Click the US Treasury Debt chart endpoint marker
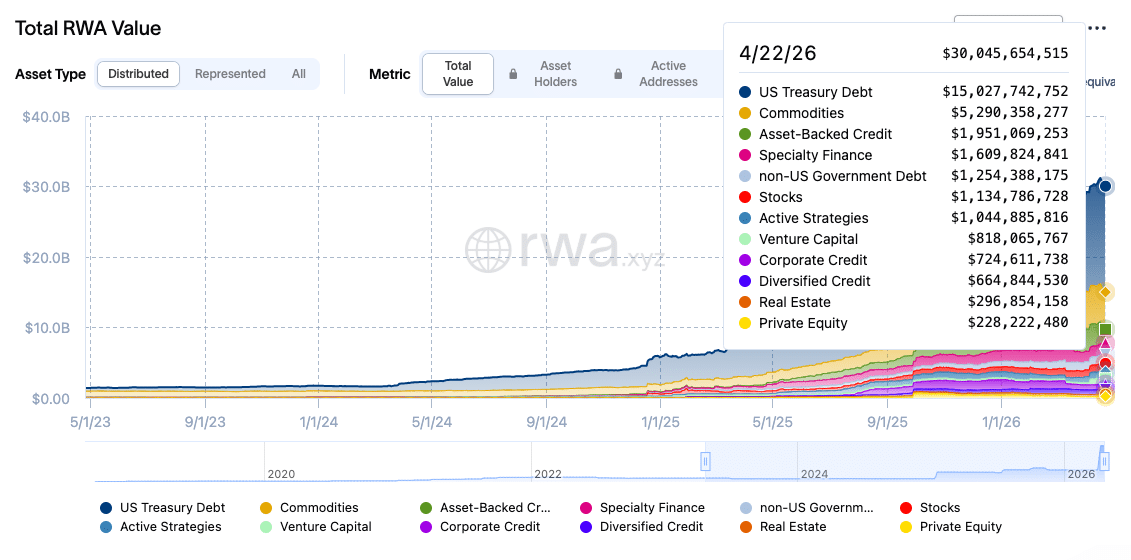The height and width of the screenshot is (560, 1131). pos(1105,186)
